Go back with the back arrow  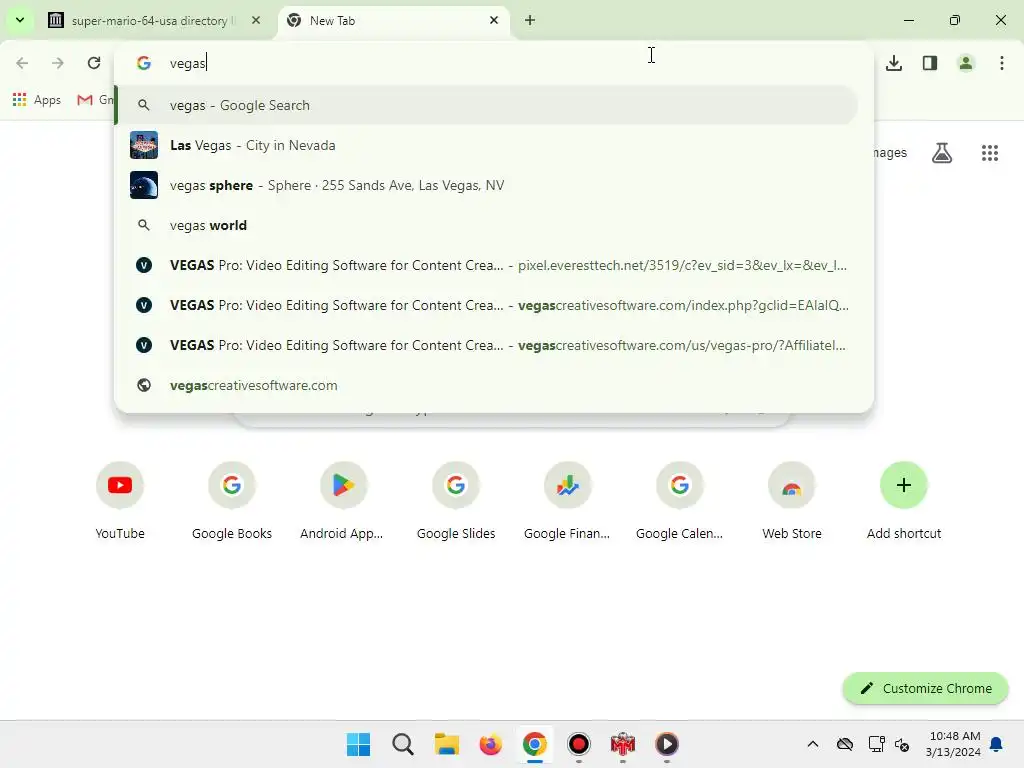coord(22,63)
